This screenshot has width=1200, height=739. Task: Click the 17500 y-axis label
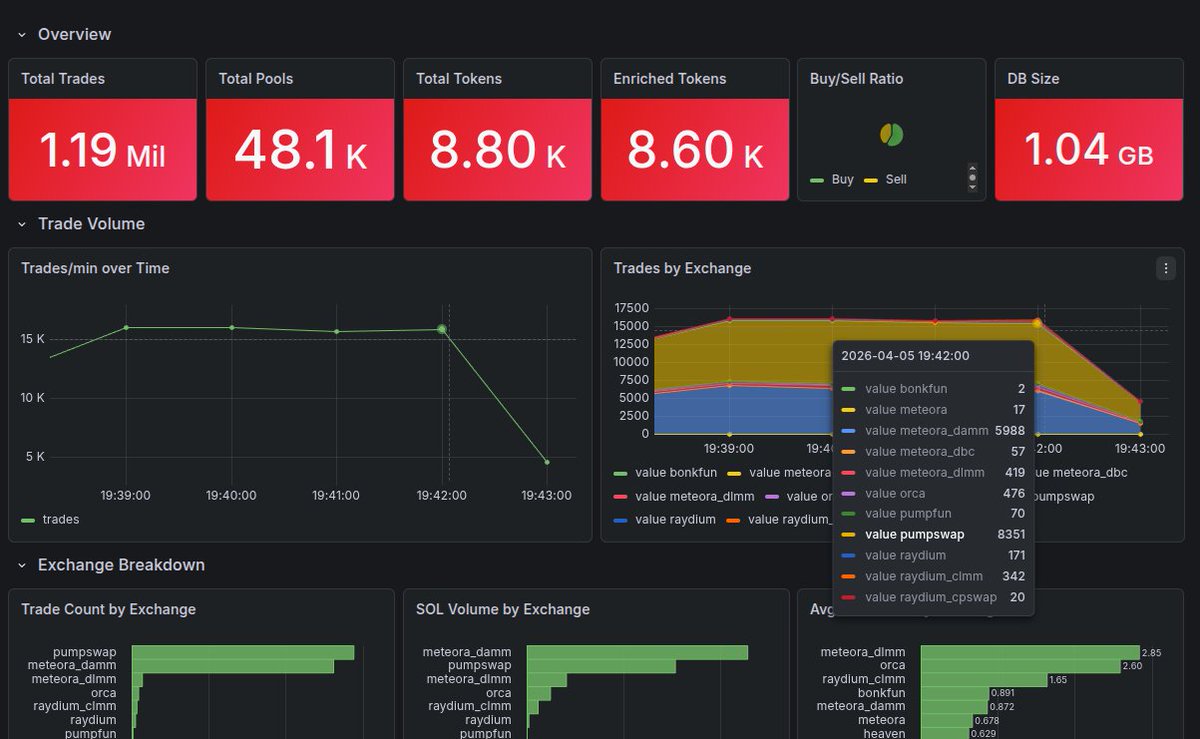[x=631, y=308]
